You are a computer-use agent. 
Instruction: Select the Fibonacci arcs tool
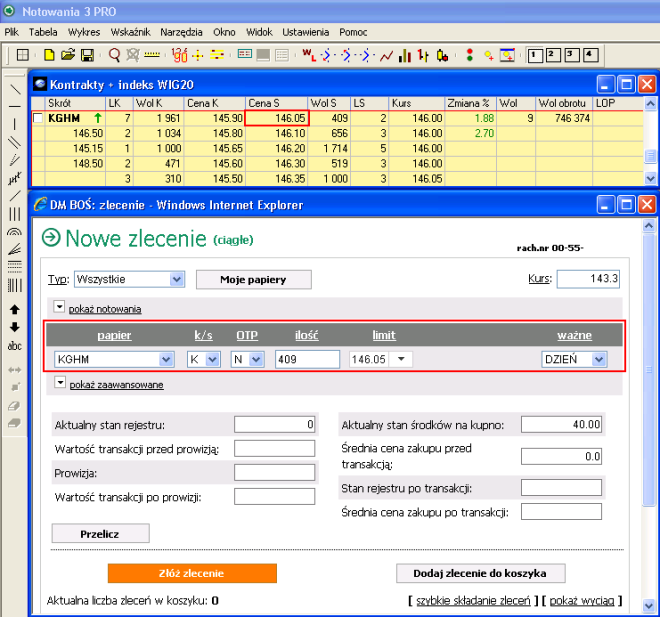coord(15,232)
